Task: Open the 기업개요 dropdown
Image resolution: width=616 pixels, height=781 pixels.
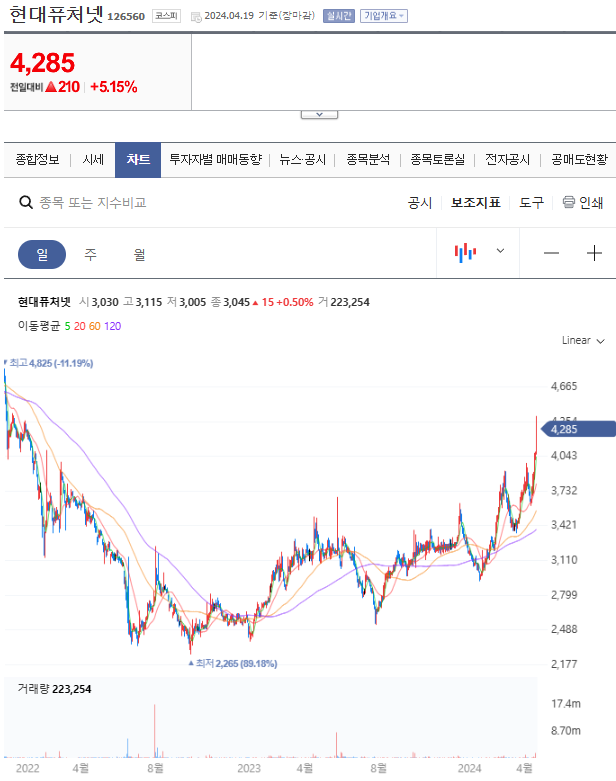Action: pyautogui.click(x=383, y=16)
